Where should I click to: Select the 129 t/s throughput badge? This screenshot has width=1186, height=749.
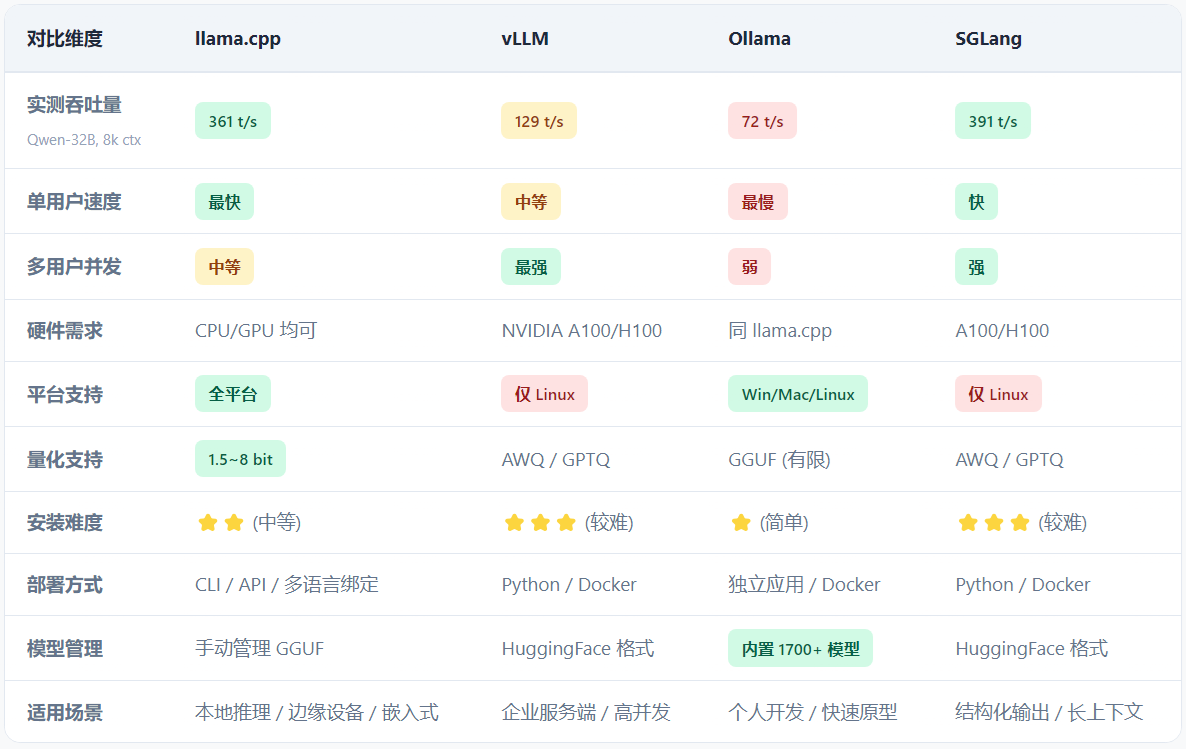(539, 121)
